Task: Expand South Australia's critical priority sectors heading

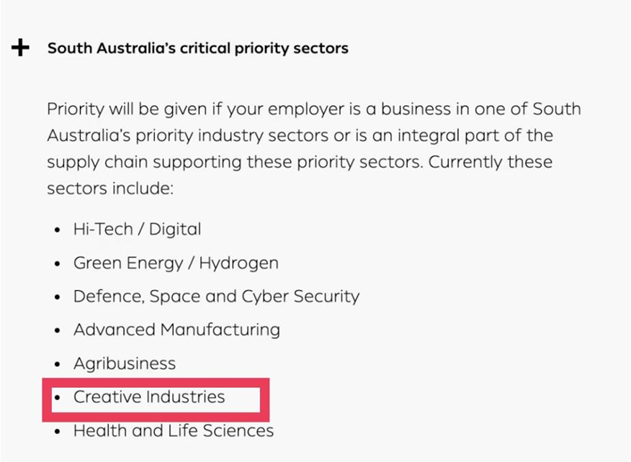Action: (x=198, y=48)
